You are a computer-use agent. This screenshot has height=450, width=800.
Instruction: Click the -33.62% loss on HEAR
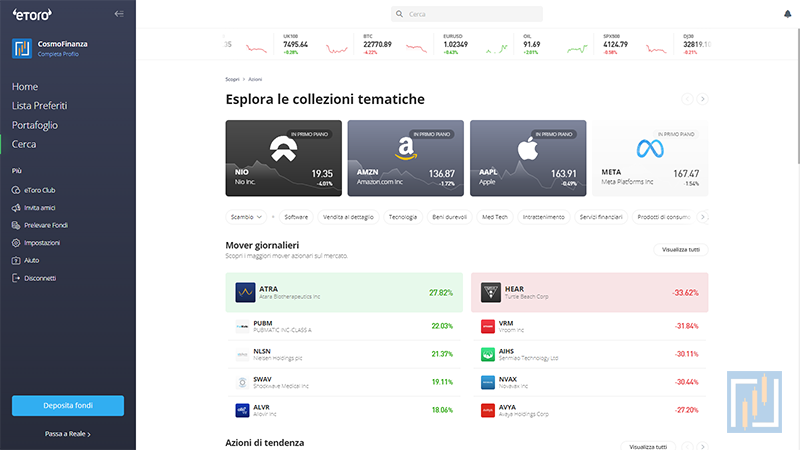[685, 293]
